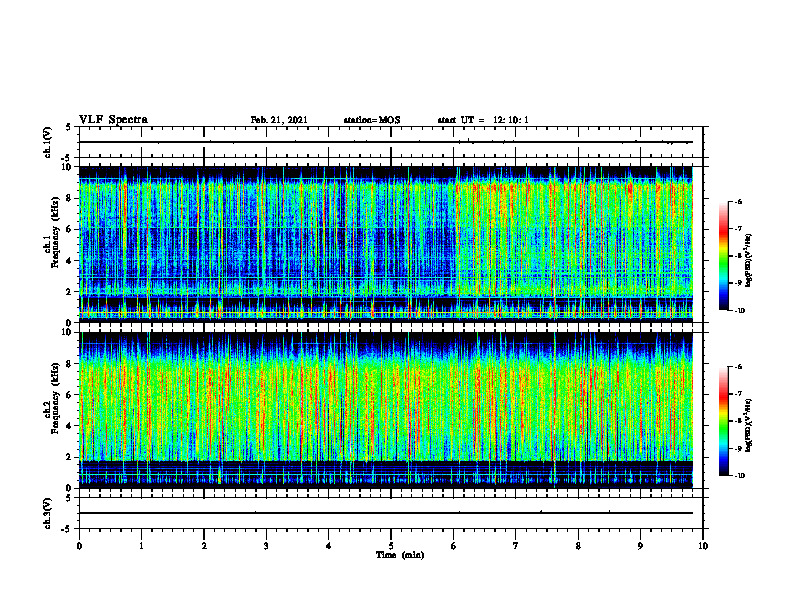Click the ch.2 spectrogram color bar

724,421
